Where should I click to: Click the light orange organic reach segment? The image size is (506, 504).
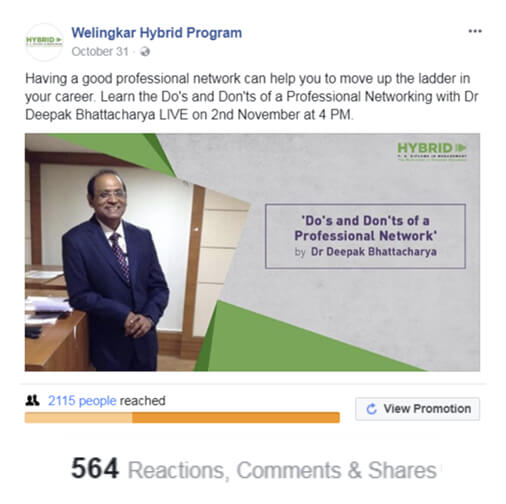click(78, 418)
